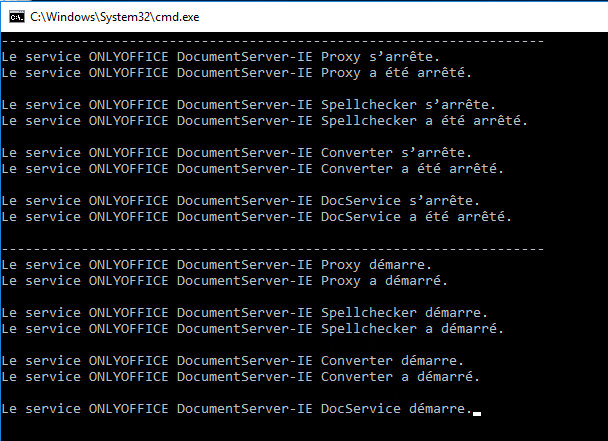Click the "Converter s'arrête" output line
This screenshot has width=608, height=441.
click(236, 153)
